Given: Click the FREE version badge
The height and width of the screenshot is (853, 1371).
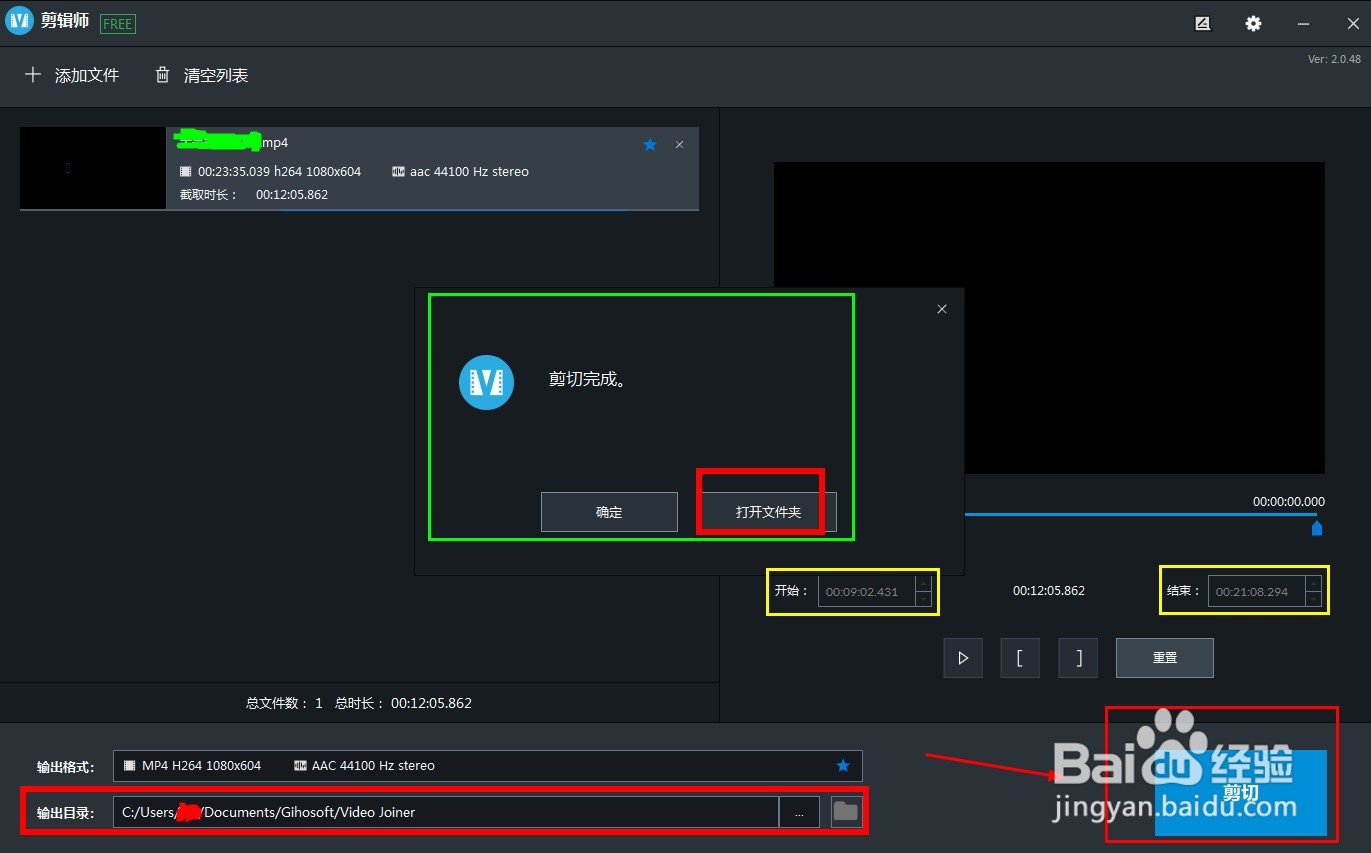Looking at the screenshot, I should pyautogui.click(x=118, y=23).
